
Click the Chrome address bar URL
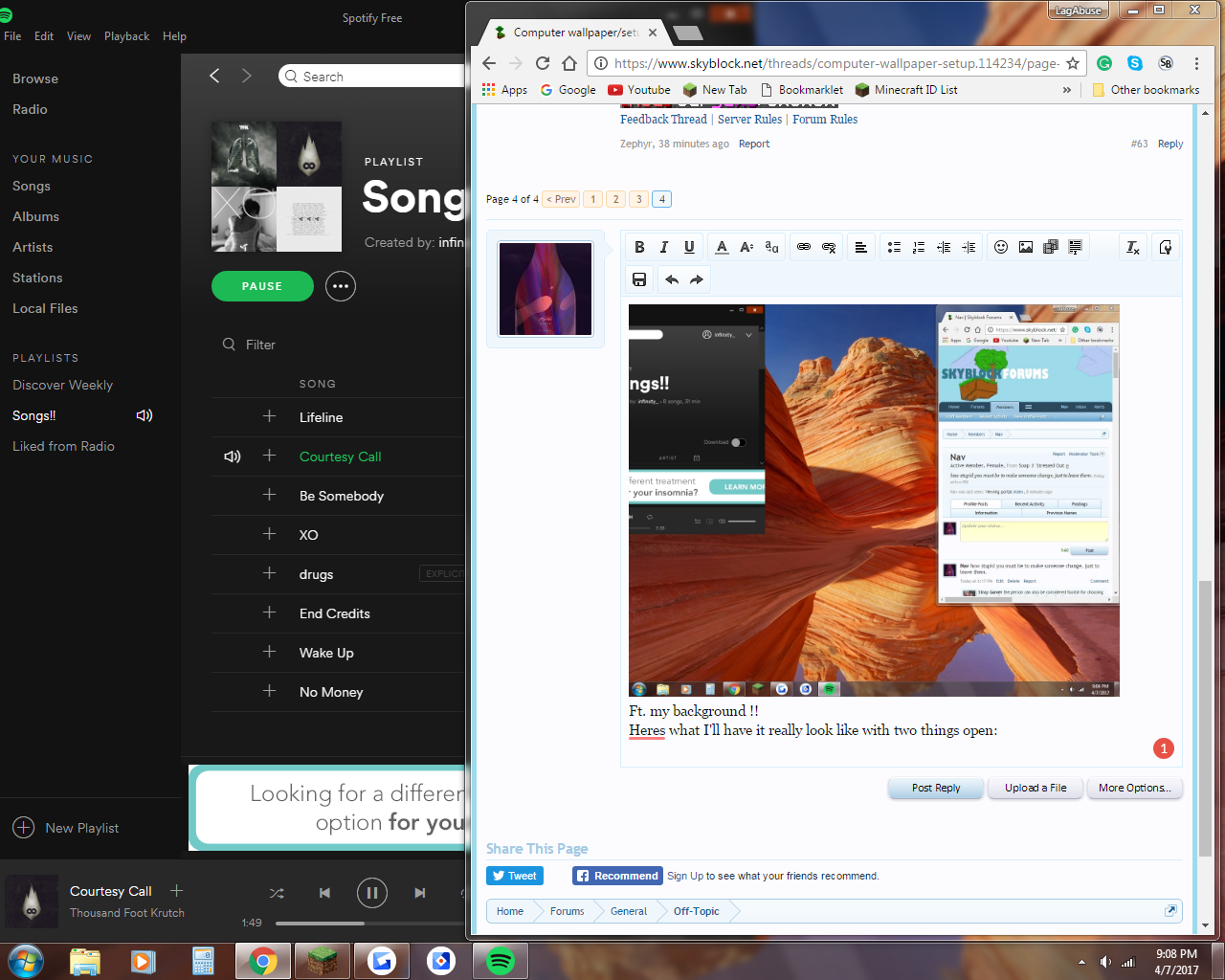tap(835, 63)
